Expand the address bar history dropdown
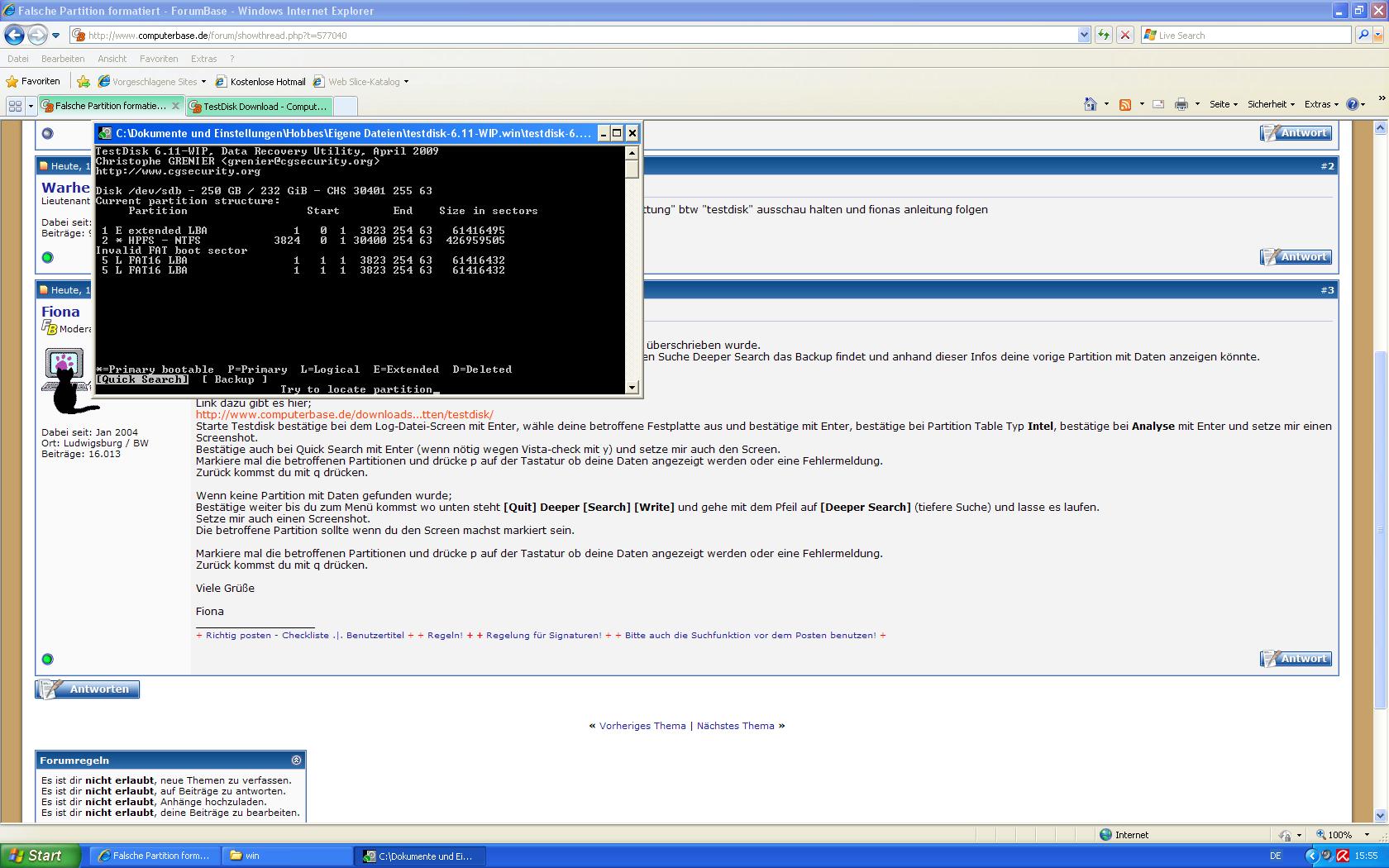 (x=1084, y=36)
